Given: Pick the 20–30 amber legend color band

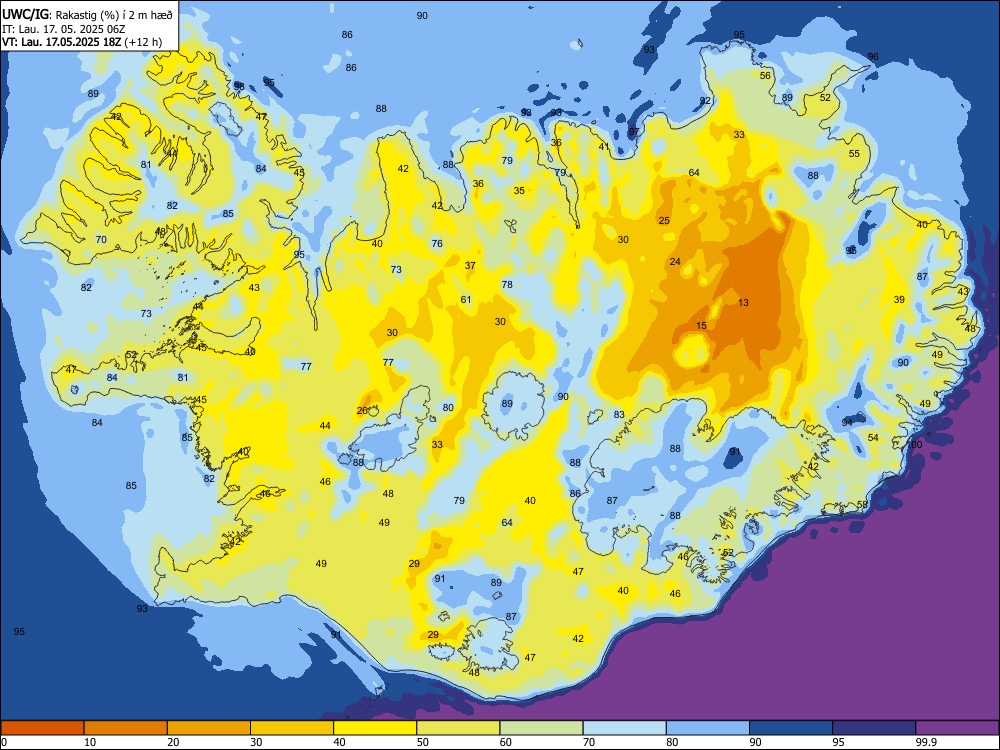Looking at the screenshot, I should click(209, 728).
